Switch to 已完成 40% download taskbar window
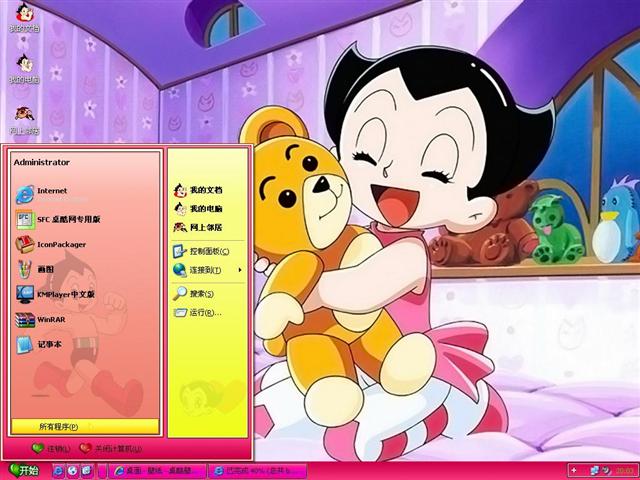The height and width of the screenshot is (480, 640). click(258, 471)
